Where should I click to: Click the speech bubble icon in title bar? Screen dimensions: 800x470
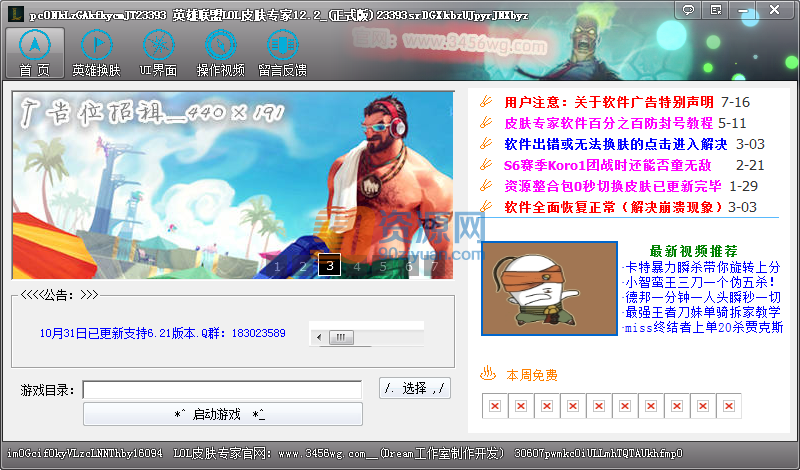688,10
